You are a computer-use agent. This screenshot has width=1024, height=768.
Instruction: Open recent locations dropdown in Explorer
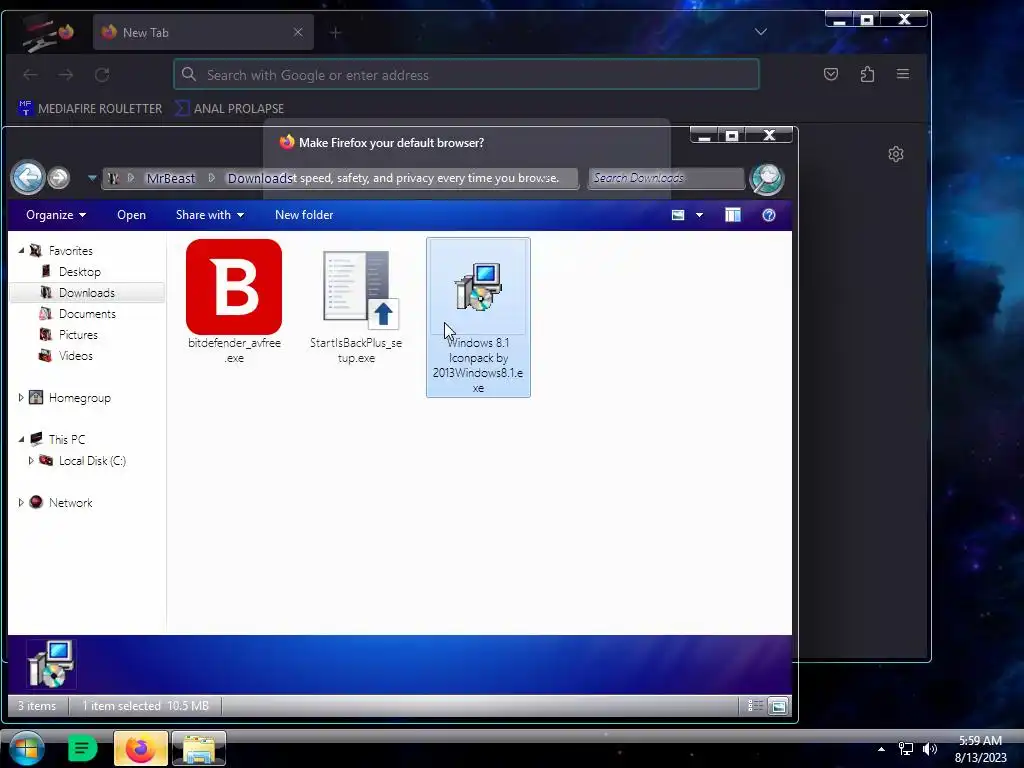pyautogui.click(x=91, y=178)
